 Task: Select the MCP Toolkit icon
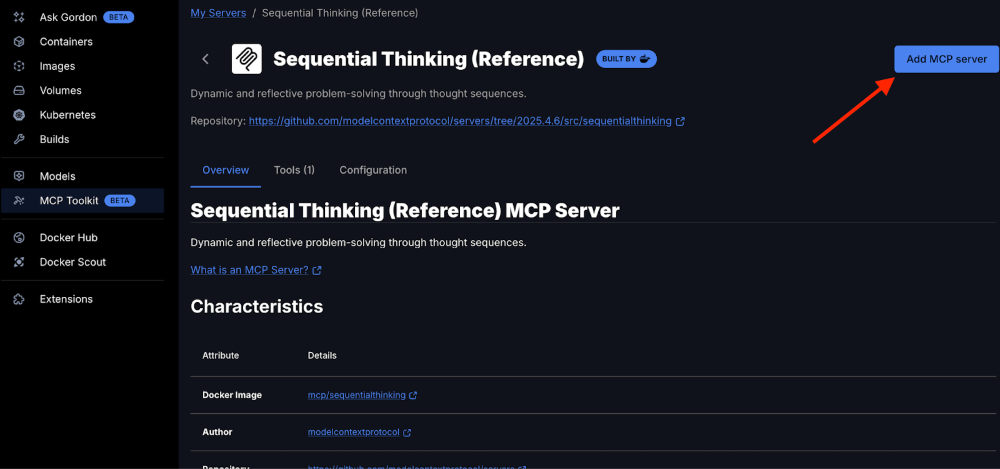pyautogui.click(x=18, y=200)
